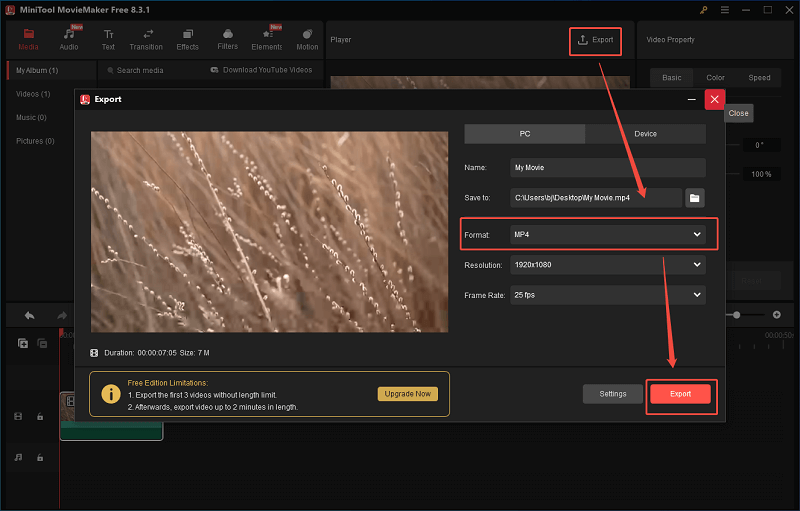800x511 pixels.
Task: Expand the Format MP4 dropdown
Action: tap(607, 234)
